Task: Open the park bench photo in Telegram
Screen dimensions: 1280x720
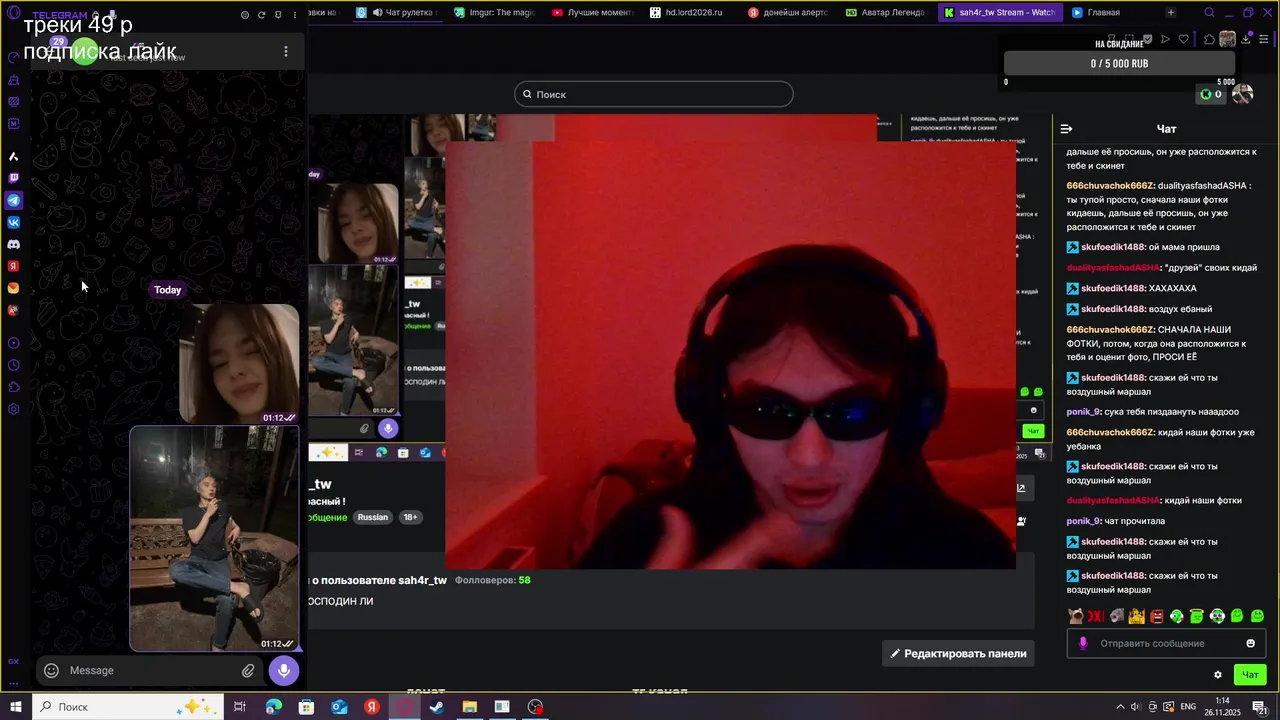Action: point(214,539)
